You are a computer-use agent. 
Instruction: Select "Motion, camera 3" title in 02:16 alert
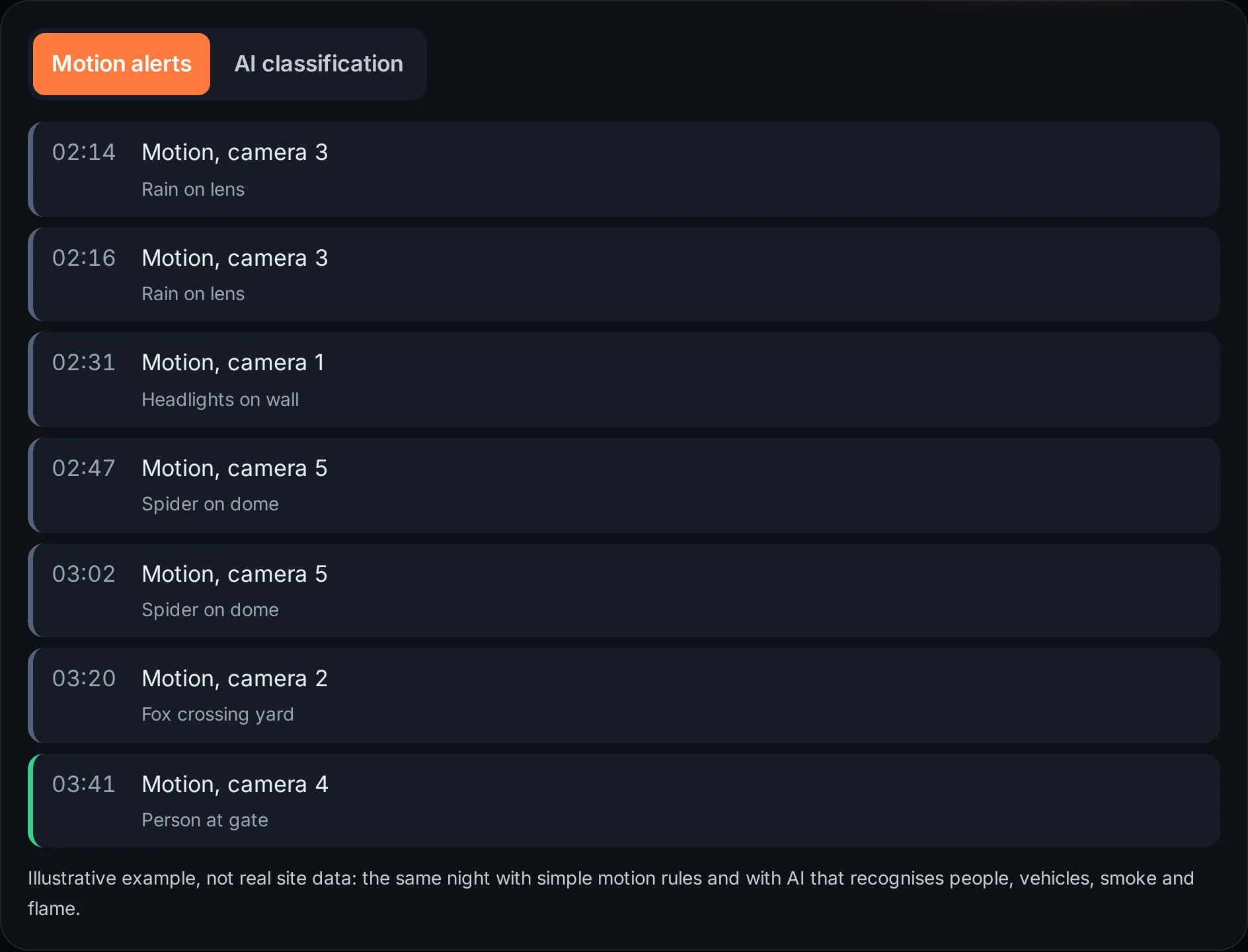point(235,258)
